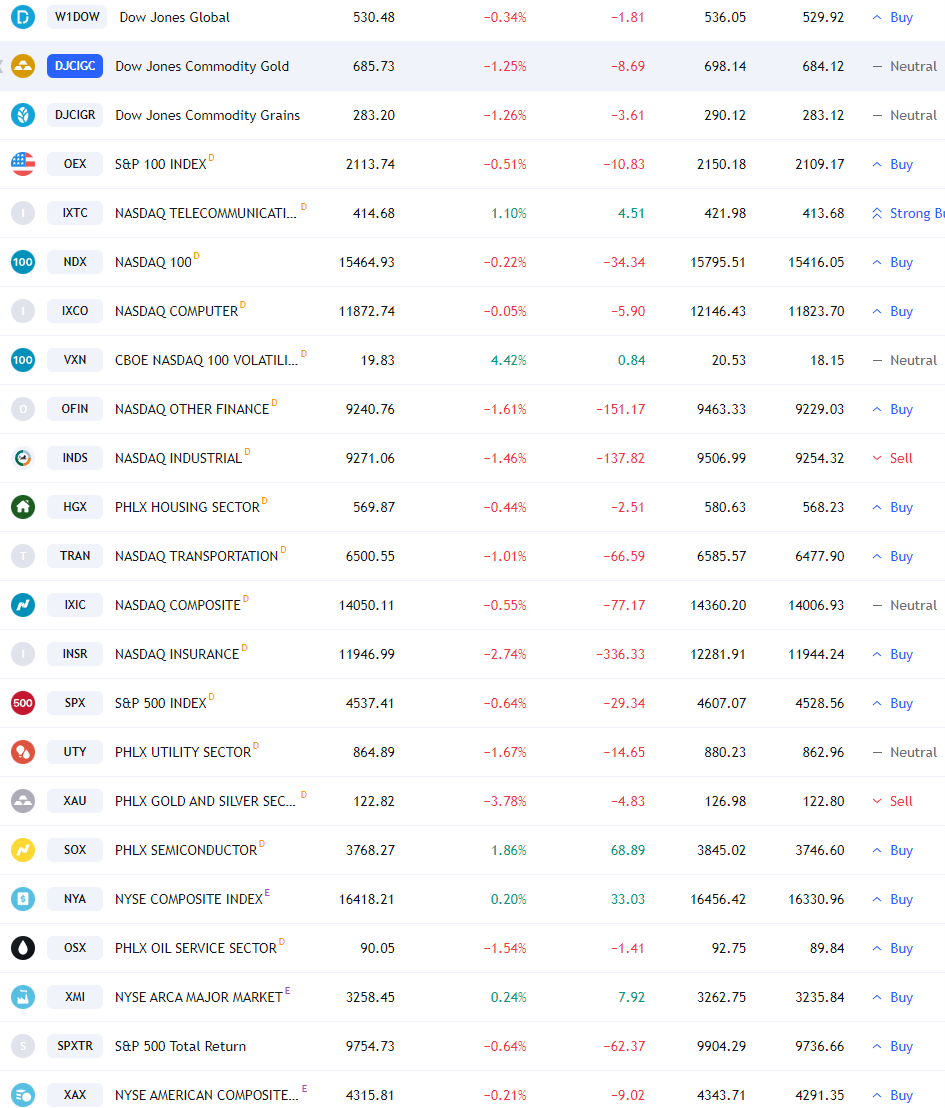The image size is (945, 1108).
Task: Click the placeholder icon for IXTC
Action: pos(23,213)
